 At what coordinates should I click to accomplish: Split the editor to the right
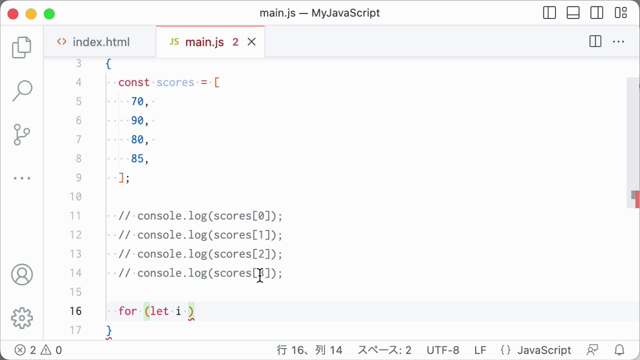pos(595,42)
